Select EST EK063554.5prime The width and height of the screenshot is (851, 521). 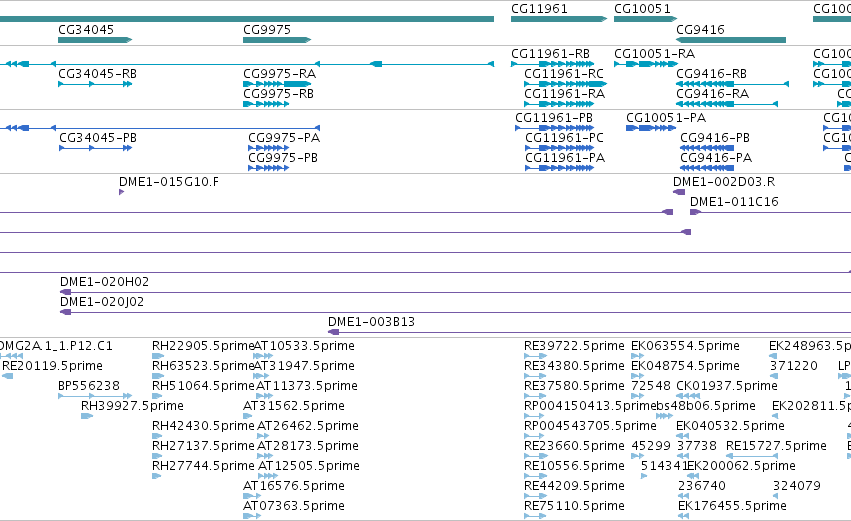pyautogui.click(x=638, y=356)
